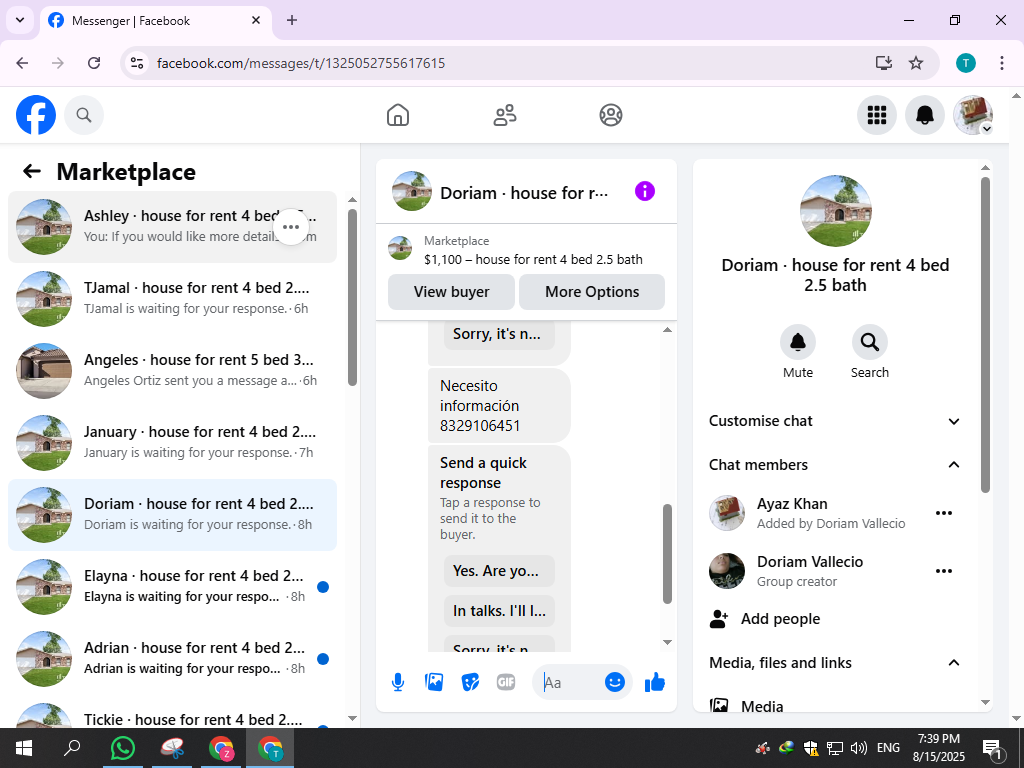
Task: Send a thumbs-up like
Action: point(655,682)
